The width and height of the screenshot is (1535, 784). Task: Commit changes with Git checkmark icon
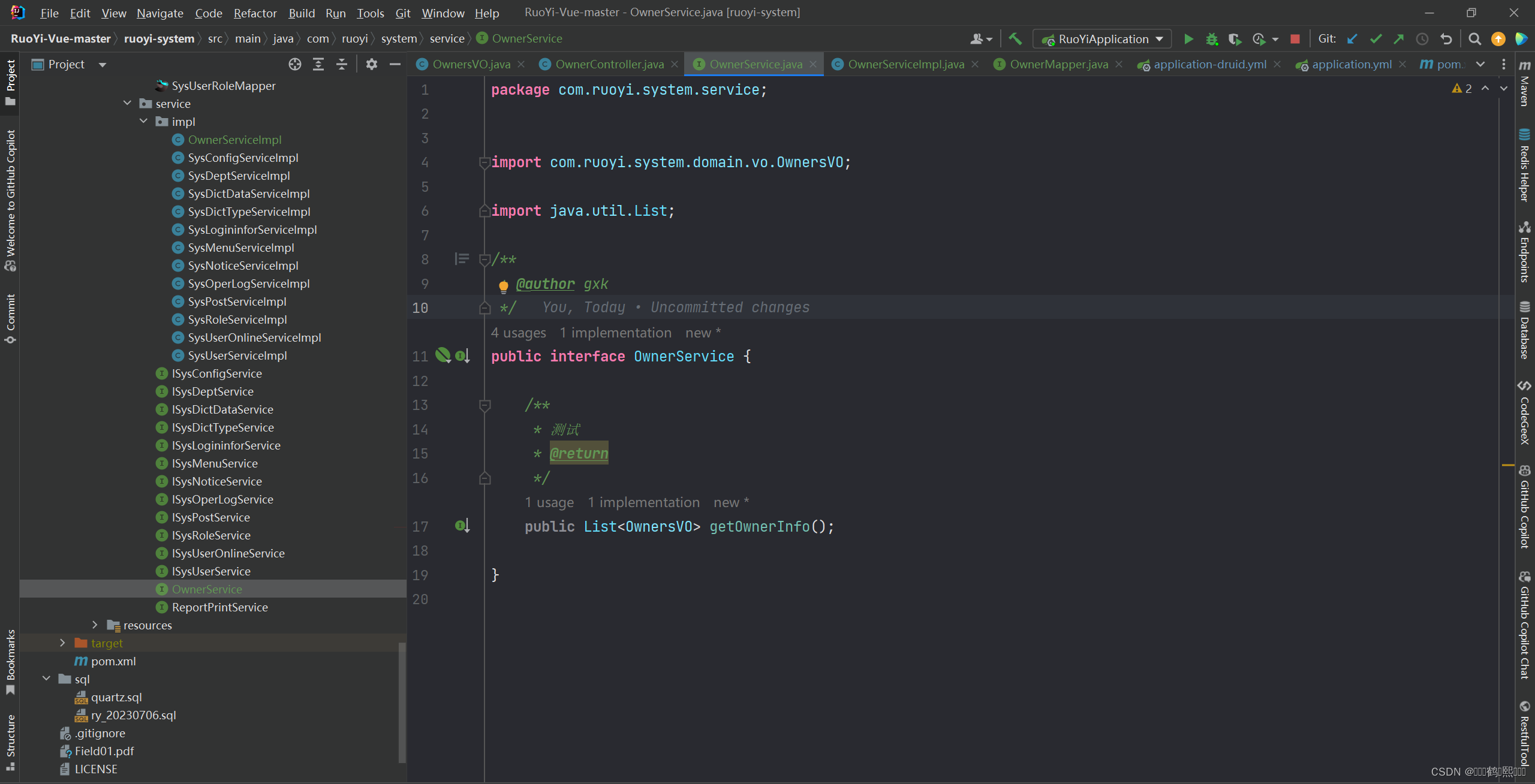click(x=1376, y=39)
